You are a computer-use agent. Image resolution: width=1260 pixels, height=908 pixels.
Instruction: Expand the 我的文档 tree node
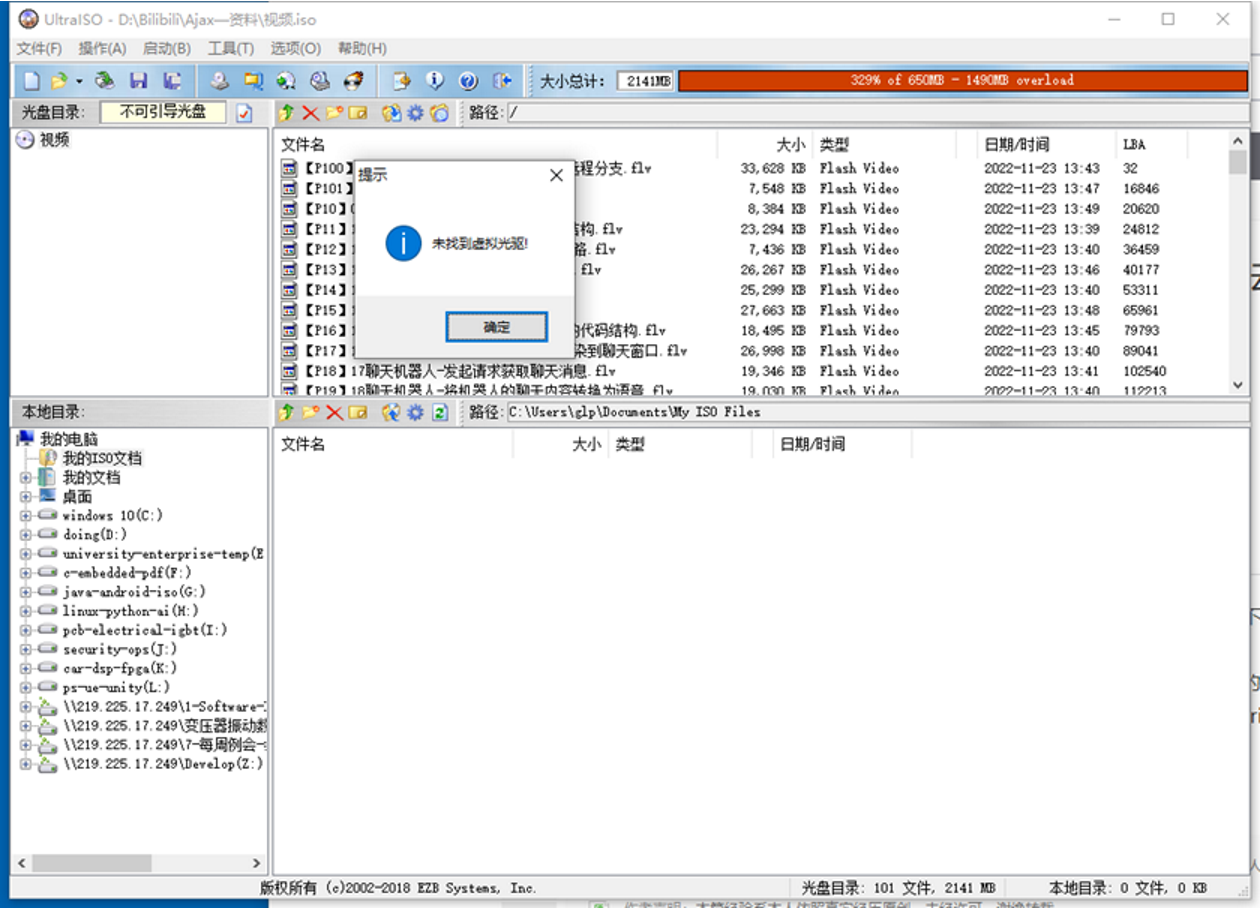pyautogui.click(x=26, y=478)
